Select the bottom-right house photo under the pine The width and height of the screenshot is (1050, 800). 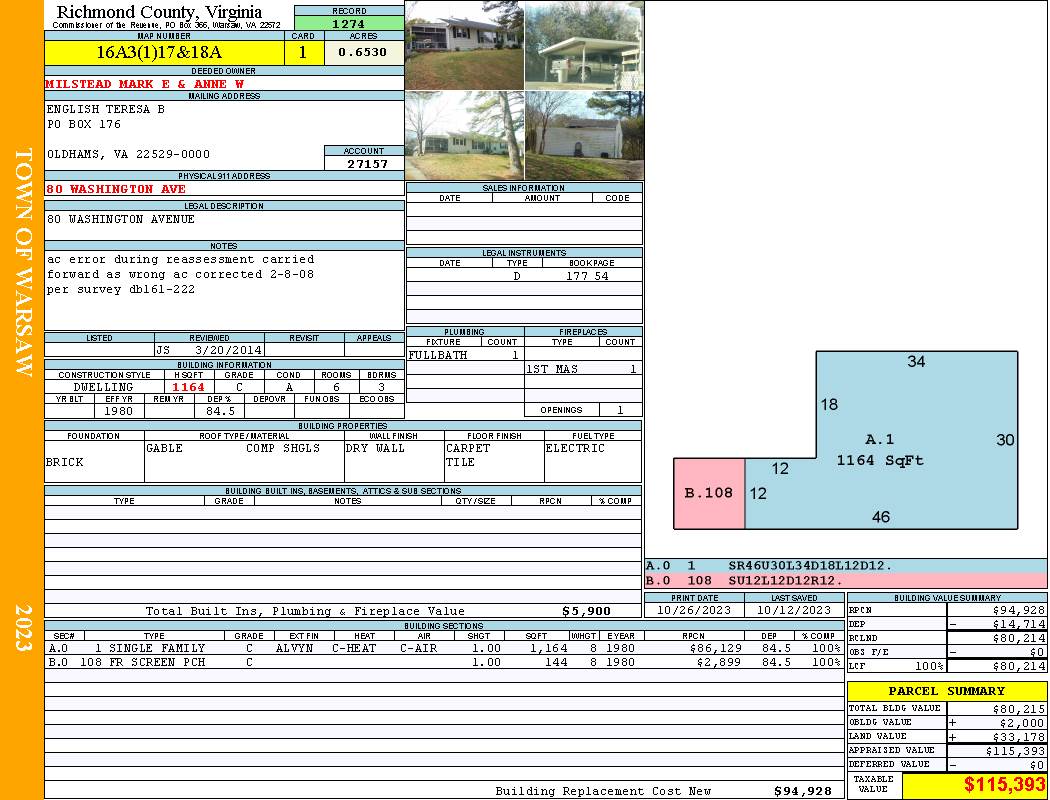[584, 136]
